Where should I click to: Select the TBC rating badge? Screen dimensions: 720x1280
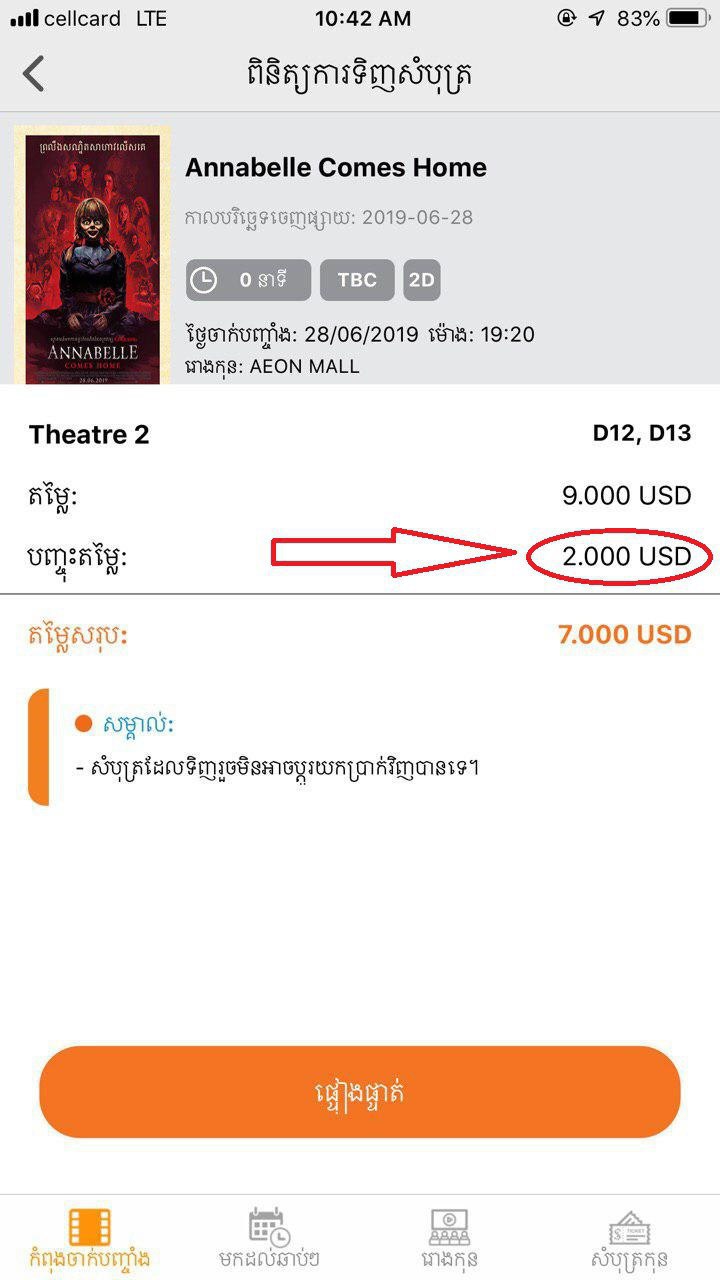tap(357, 280)
